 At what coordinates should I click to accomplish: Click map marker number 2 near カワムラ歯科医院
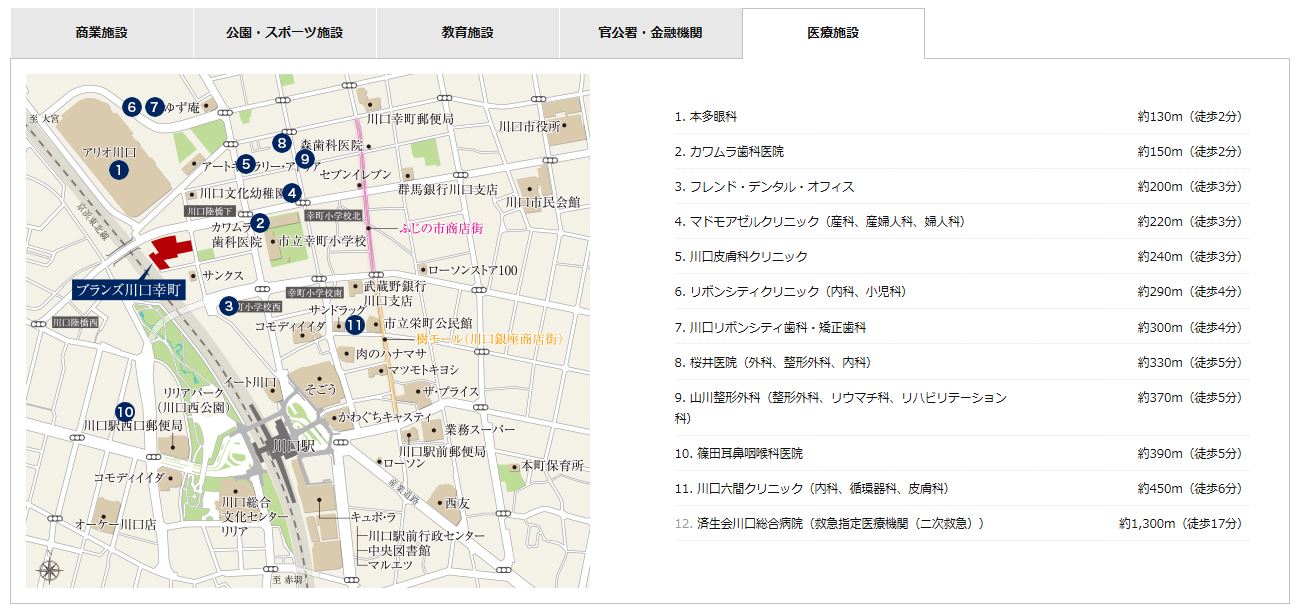coord(259,223)
